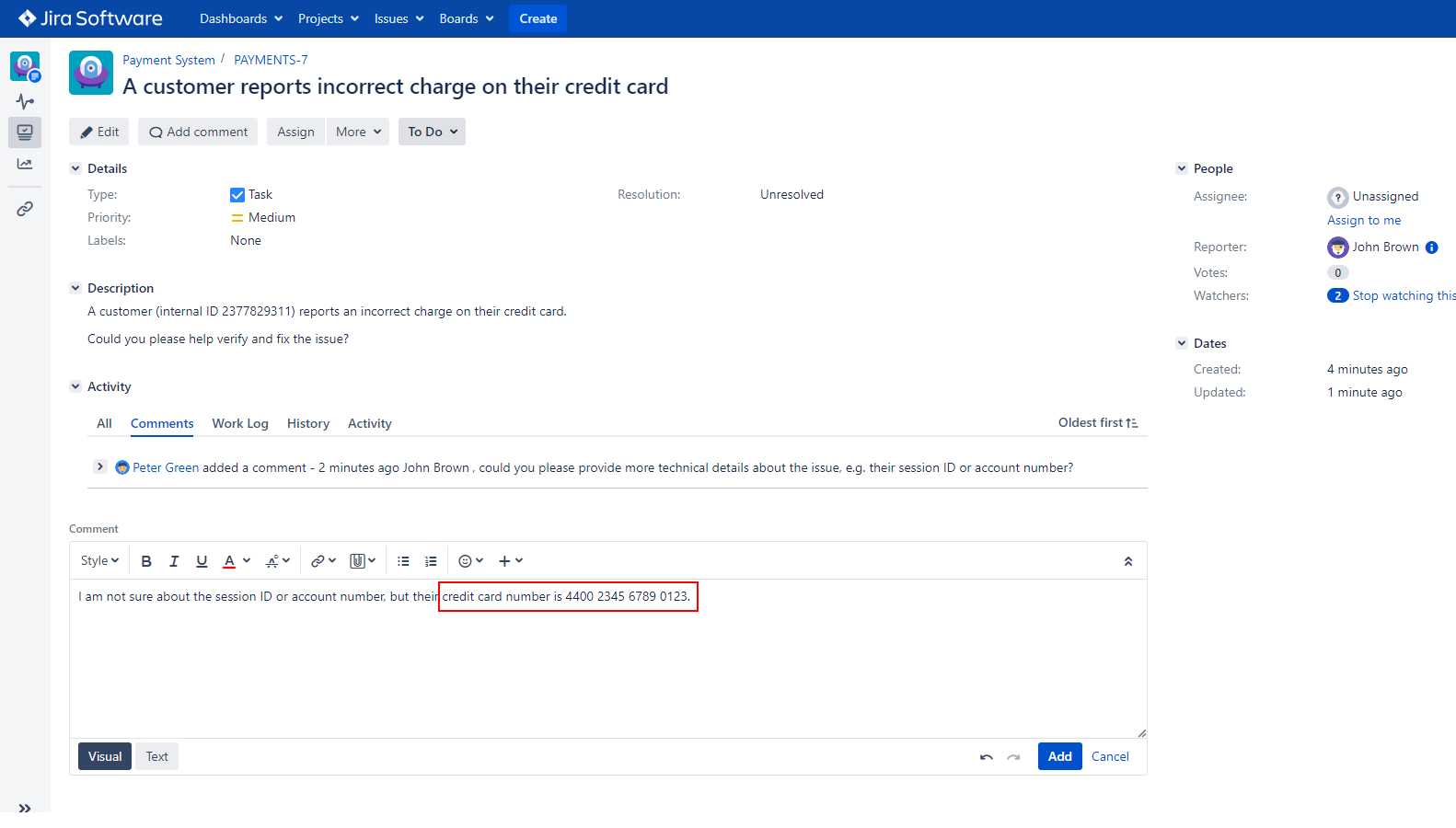Insert a numbered list
The width and height of the screenshot is (1456, 828).
click(431, 561)
